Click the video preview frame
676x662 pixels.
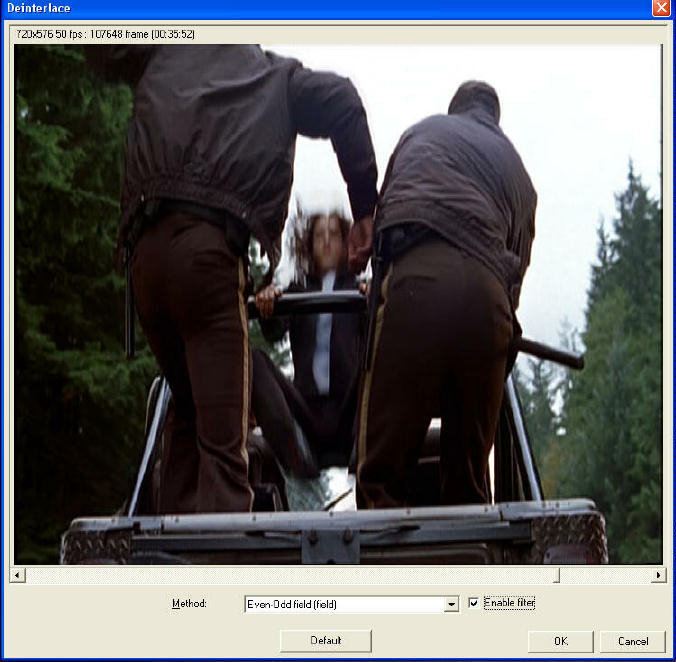(x=338, y=304)
